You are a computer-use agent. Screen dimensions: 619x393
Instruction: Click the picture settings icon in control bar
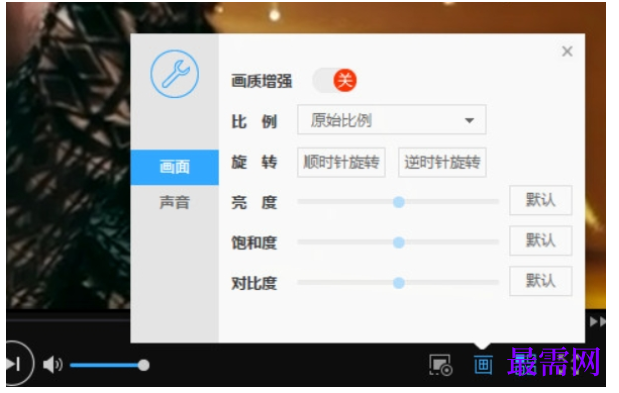click(x=483, y=365)
